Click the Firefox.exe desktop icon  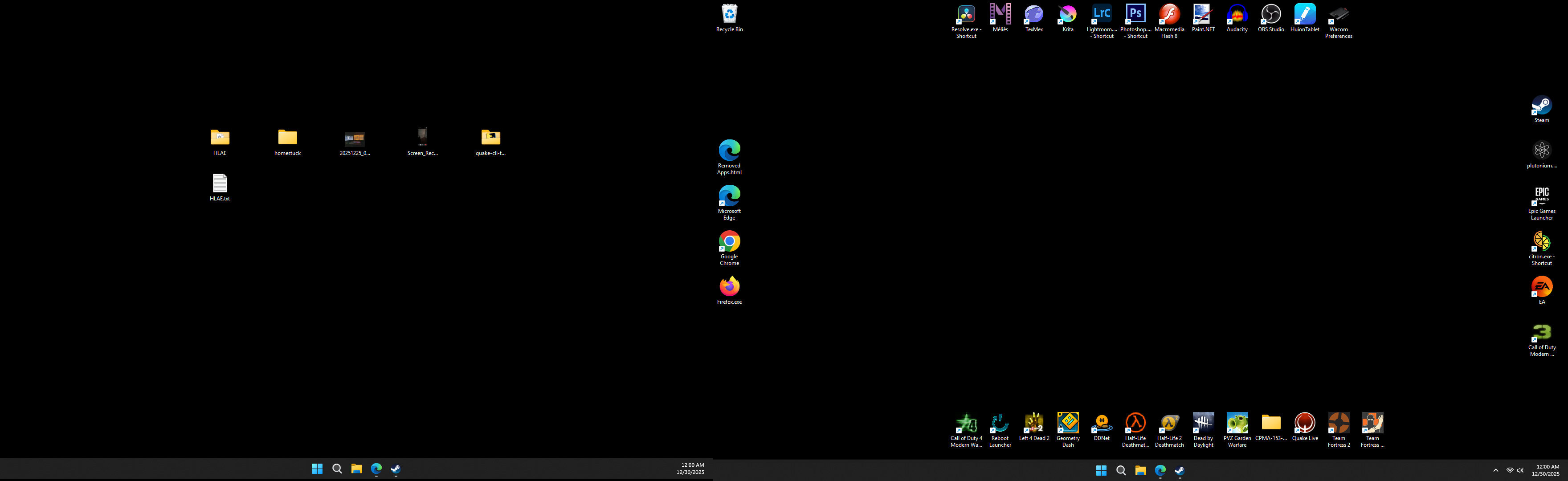pyautogui.click(x=729, y=287)
